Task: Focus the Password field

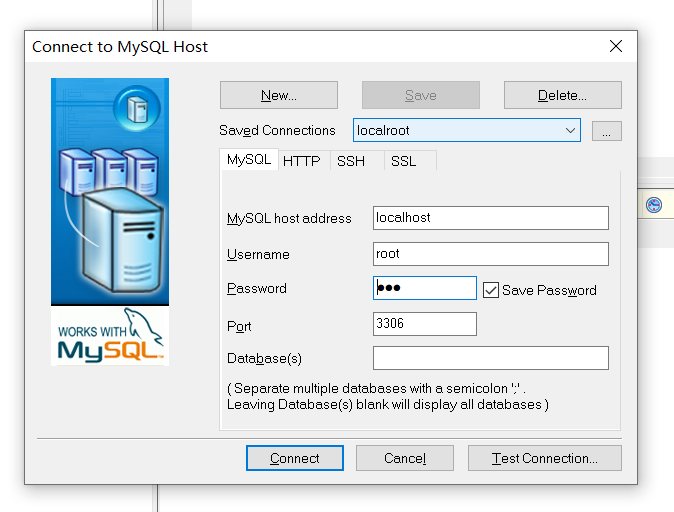Action: pyautogui.click(x=425, y=288)
